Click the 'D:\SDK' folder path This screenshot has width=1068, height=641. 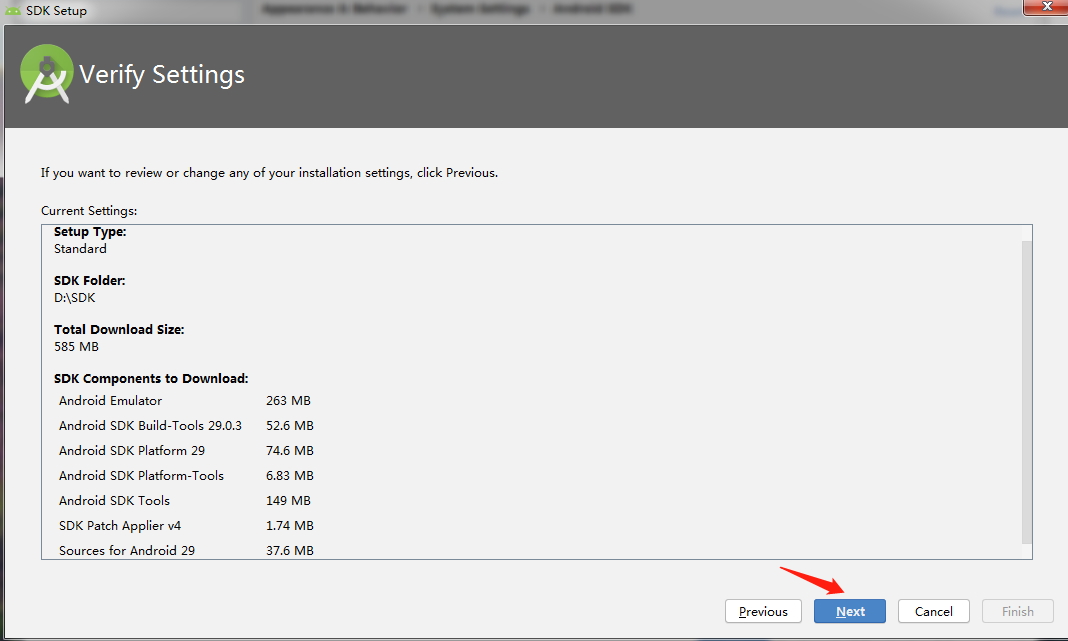[x=74, y=298]
